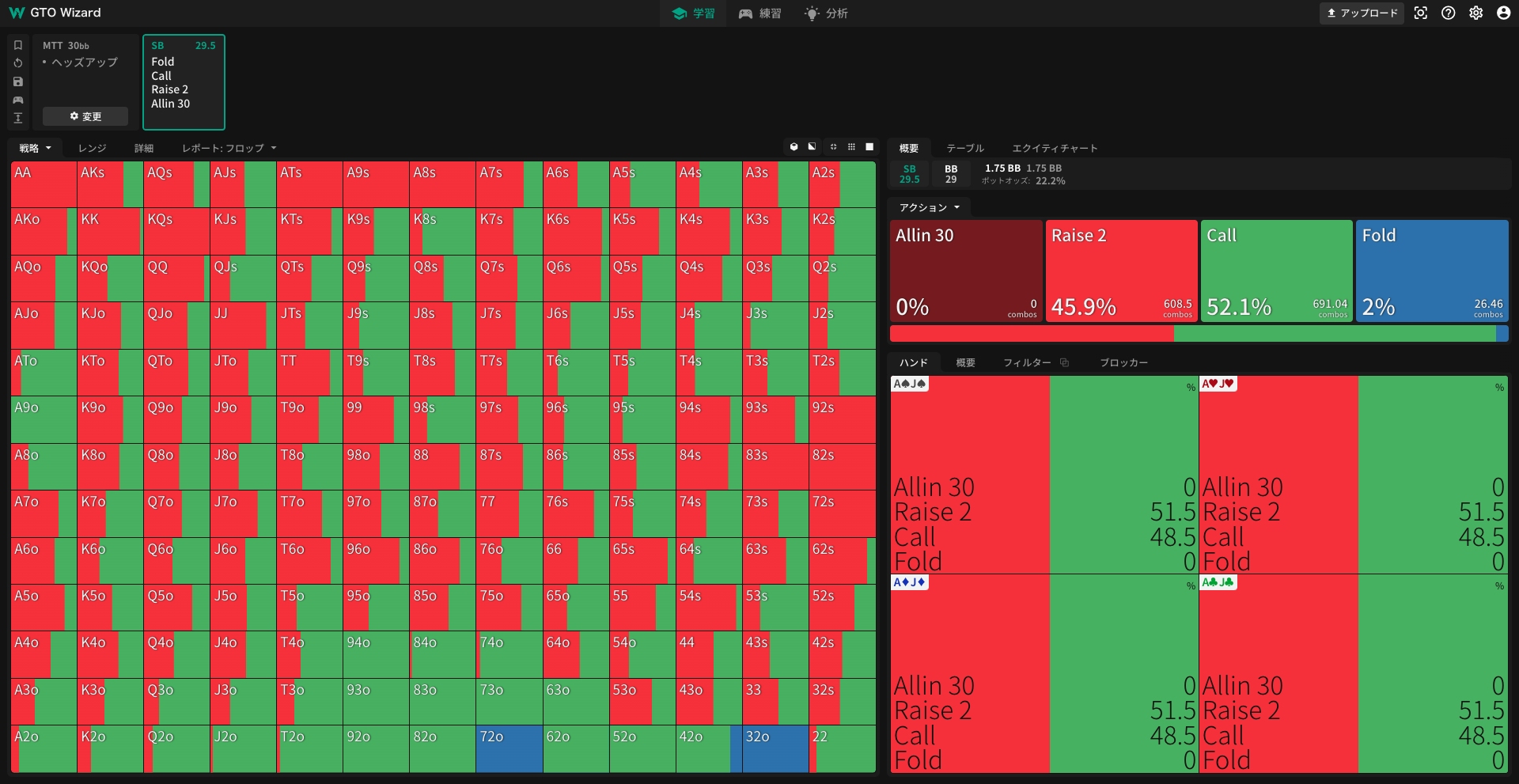The width and height of the screenshot is (1519, 784).
Task: Click the A♣J♣ hand label
Action: [1218, 582]
